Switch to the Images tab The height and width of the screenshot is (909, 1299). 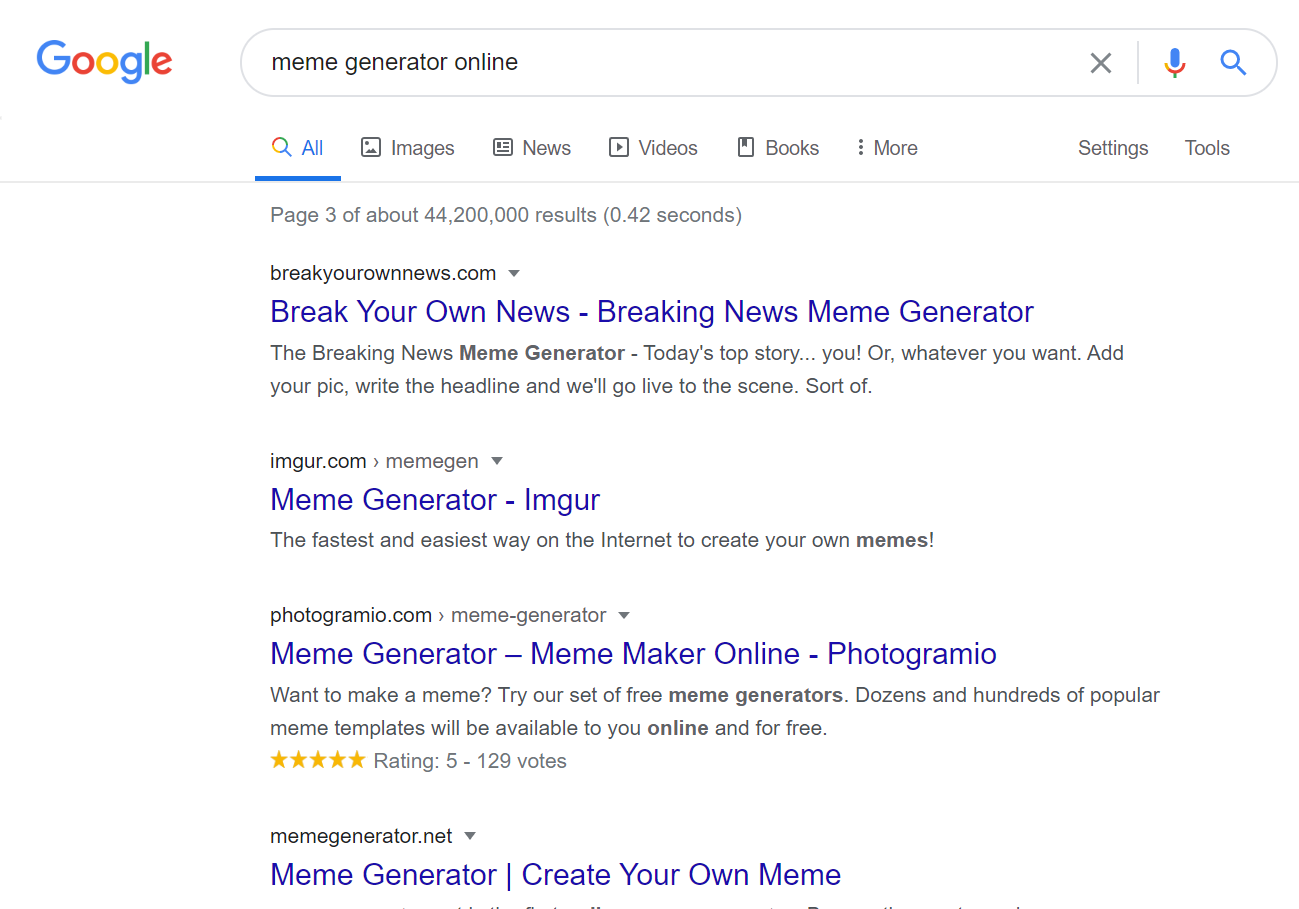pyautogui.click(x=408, y=148)
